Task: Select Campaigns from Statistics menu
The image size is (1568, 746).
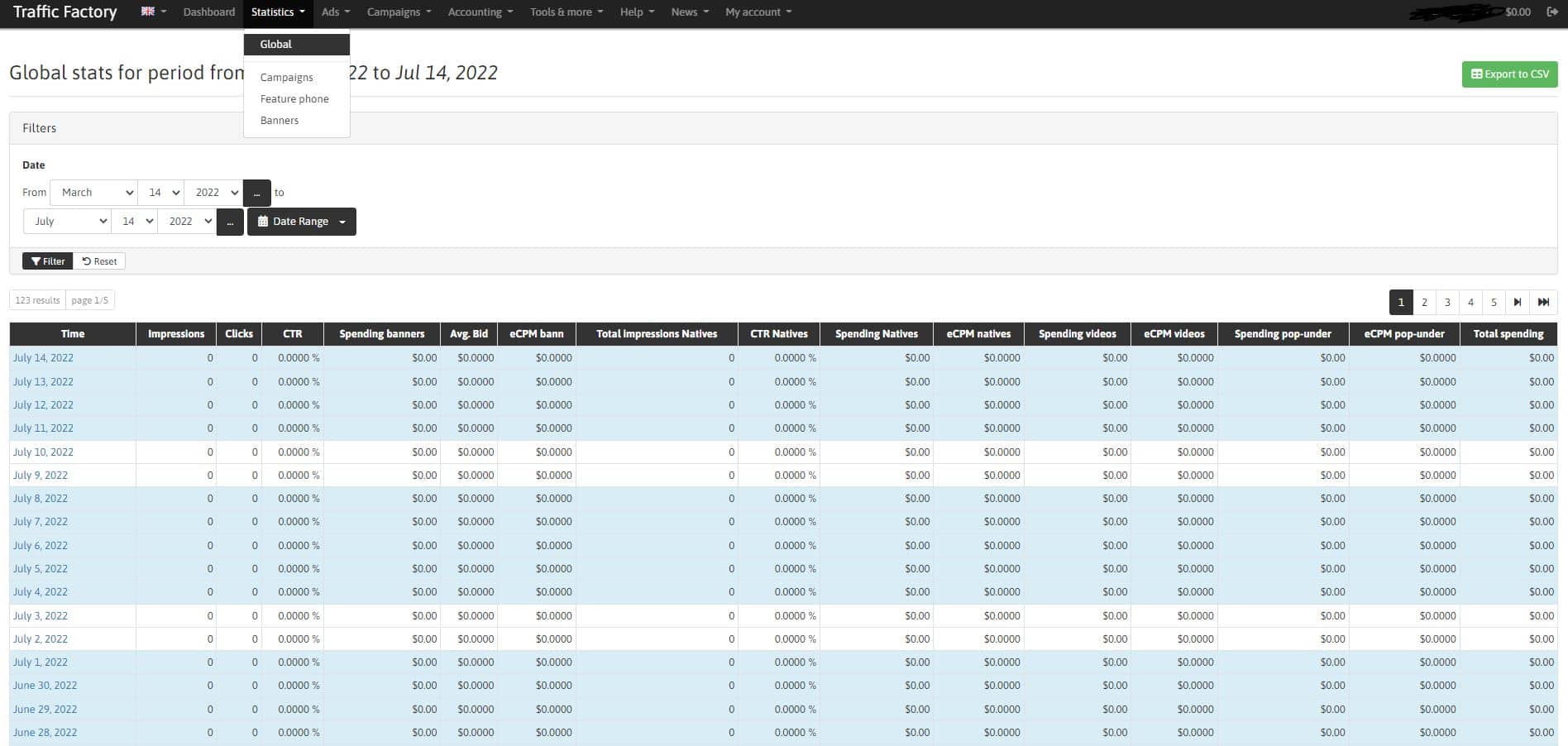Action: (x=286, y=77)
